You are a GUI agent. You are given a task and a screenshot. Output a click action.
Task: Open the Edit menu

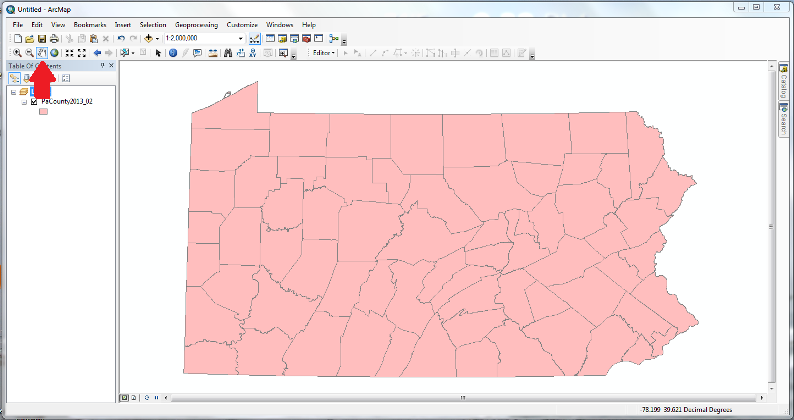pyautogui.click(x=36, y=24)
